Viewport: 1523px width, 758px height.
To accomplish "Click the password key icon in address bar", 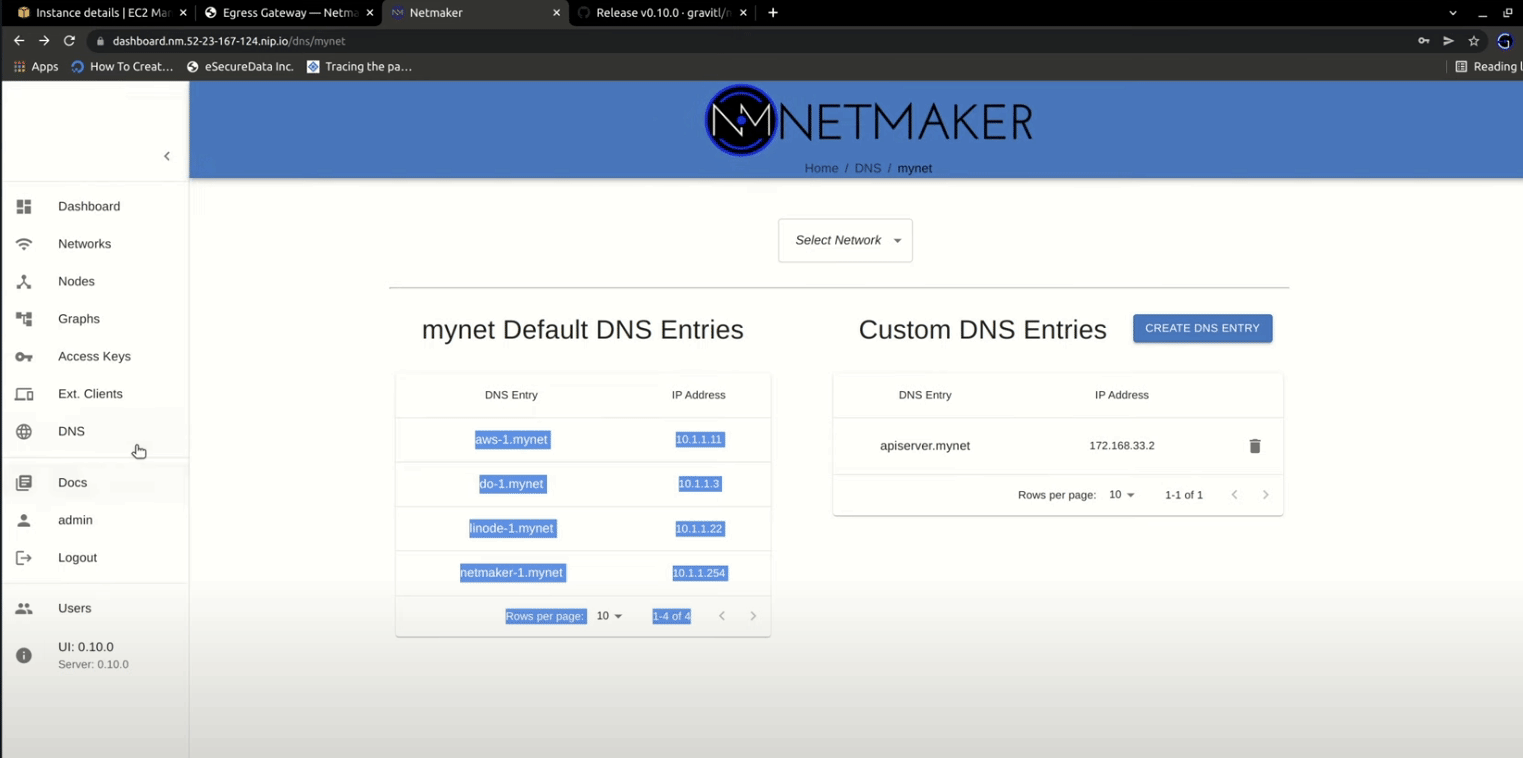I will [1423, 41].
